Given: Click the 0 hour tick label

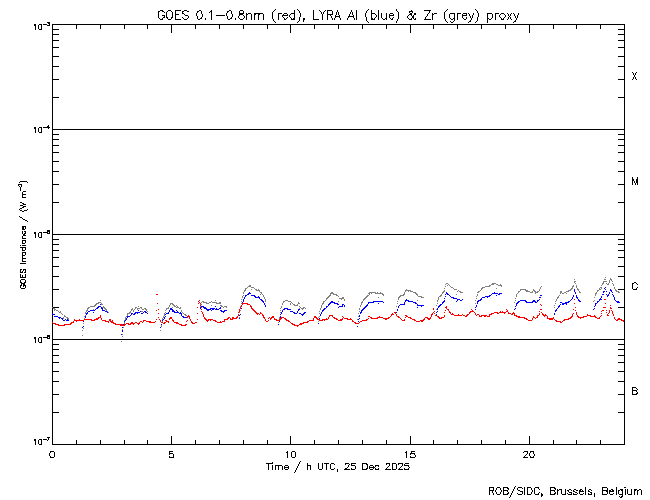Looking at the screenshot, I should tap(52, 454).
